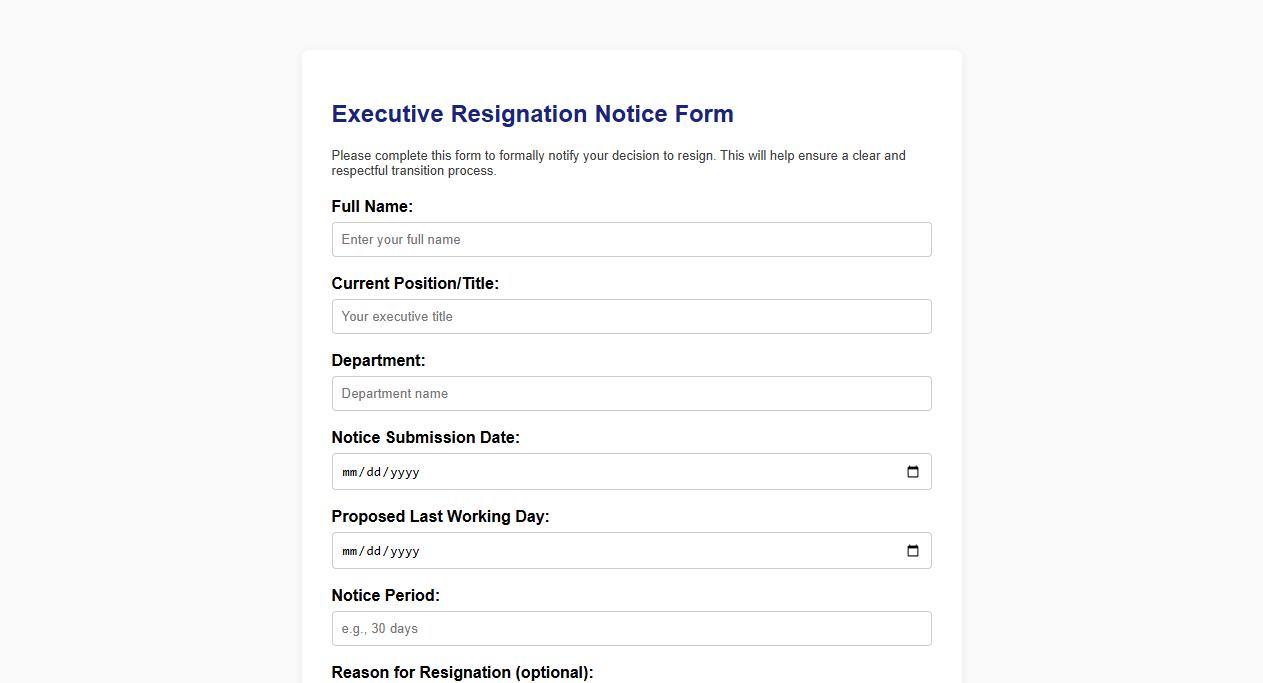This screenshot has width=1263, height=683.
Task: Click the month segment of Notice Submission Date
Action: (349, 471)
